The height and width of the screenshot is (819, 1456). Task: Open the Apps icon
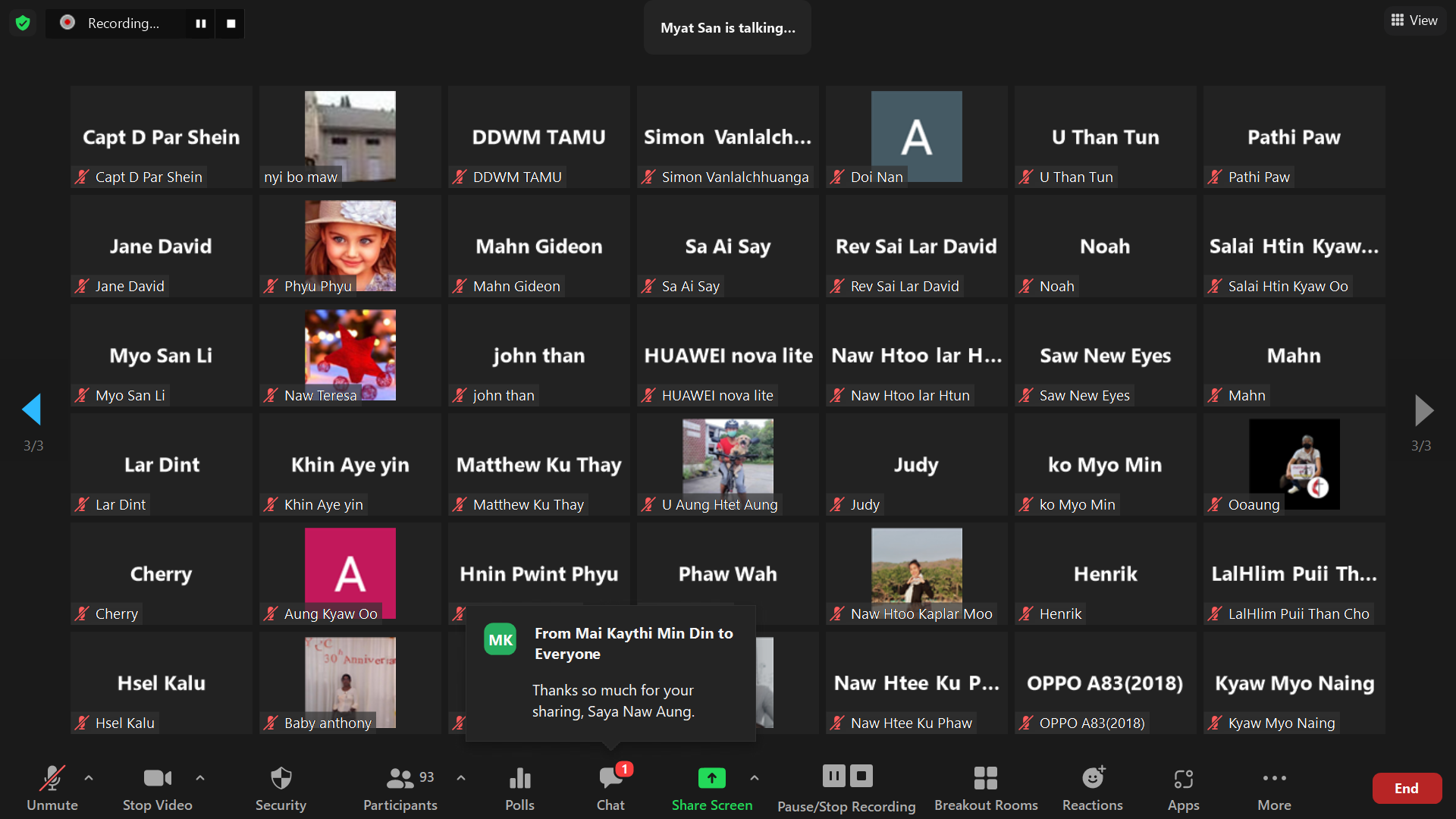click(1183, 779)
